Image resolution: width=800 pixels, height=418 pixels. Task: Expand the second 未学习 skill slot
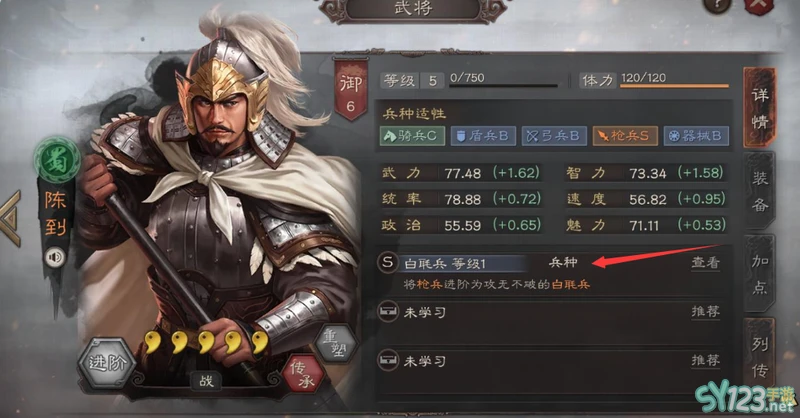tap(549, 361)
